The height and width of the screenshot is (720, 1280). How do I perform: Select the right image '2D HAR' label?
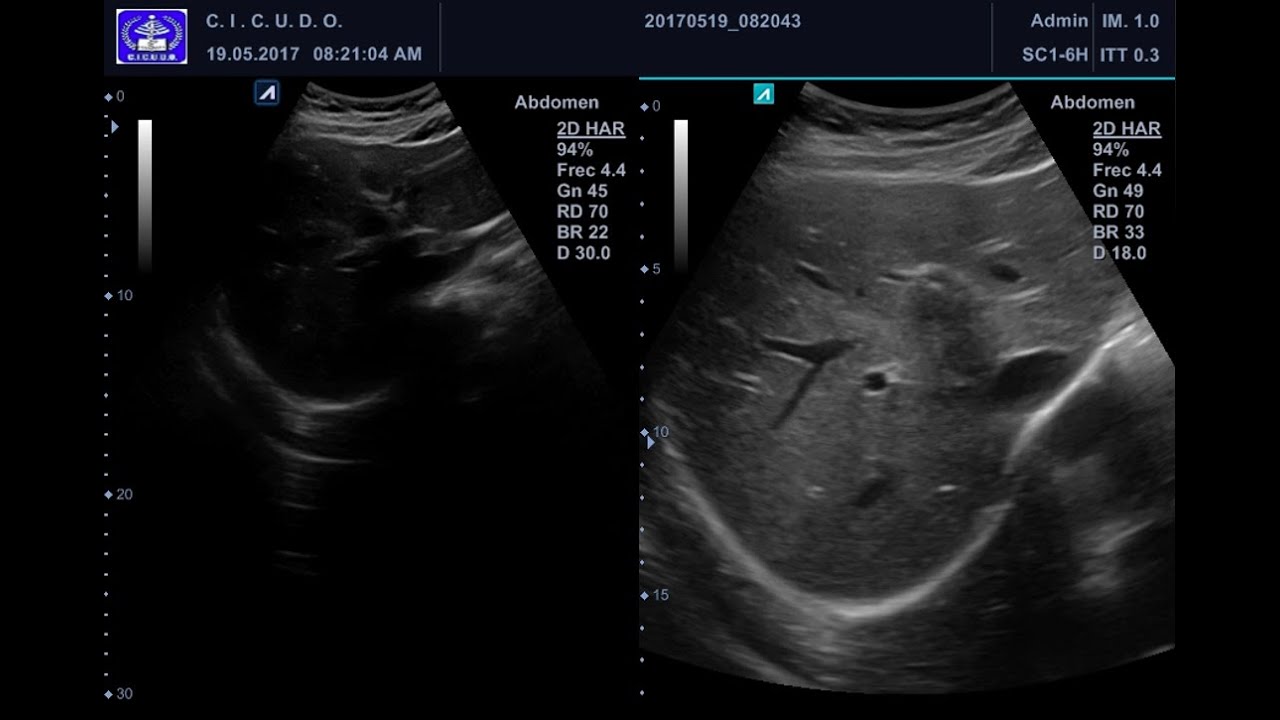tap(1127, 129)
